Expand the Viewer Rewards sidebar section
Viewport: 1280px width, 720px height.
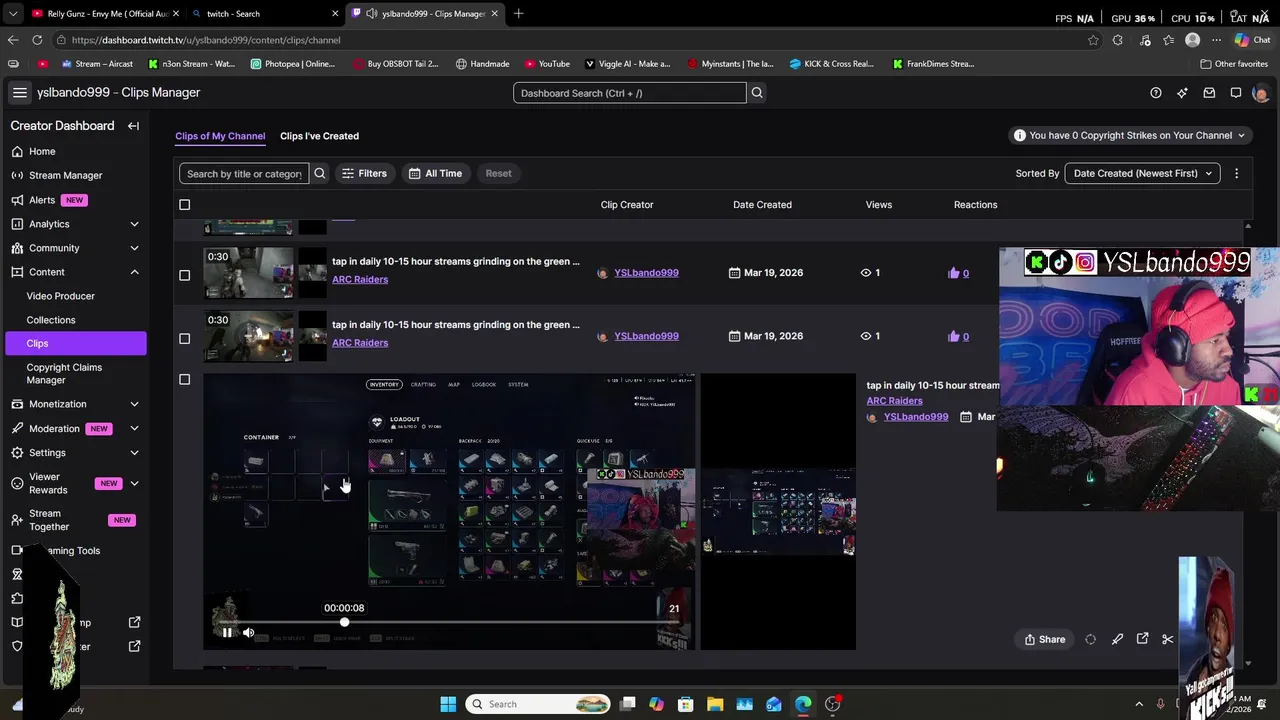coord(134,484)
